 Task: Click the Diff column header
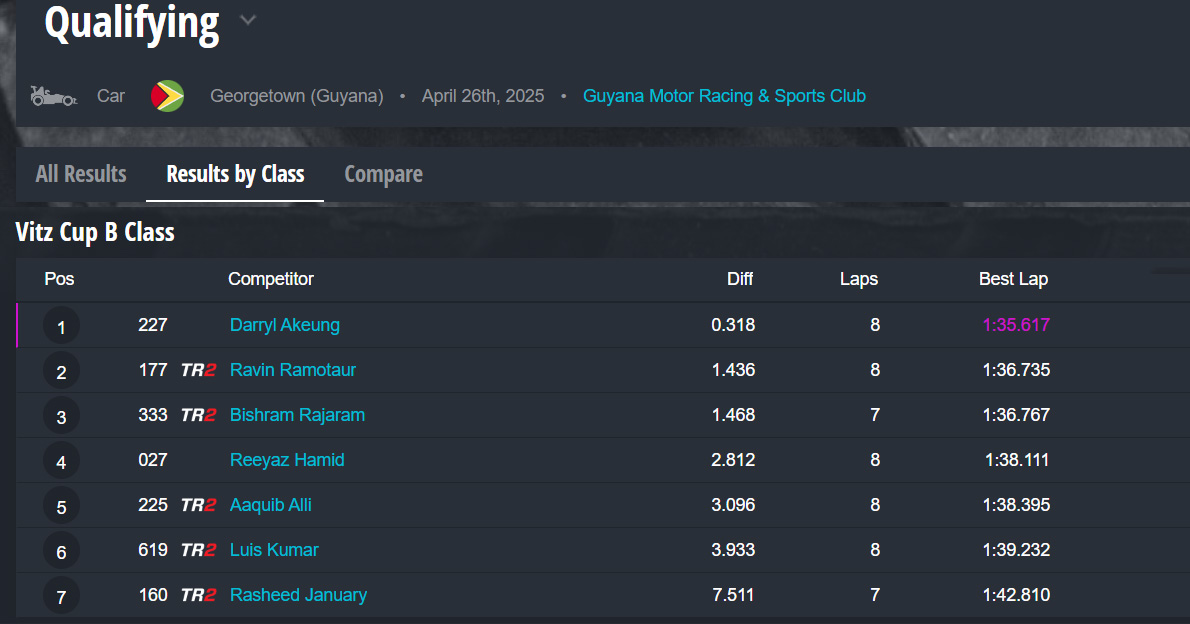(740, 279)
